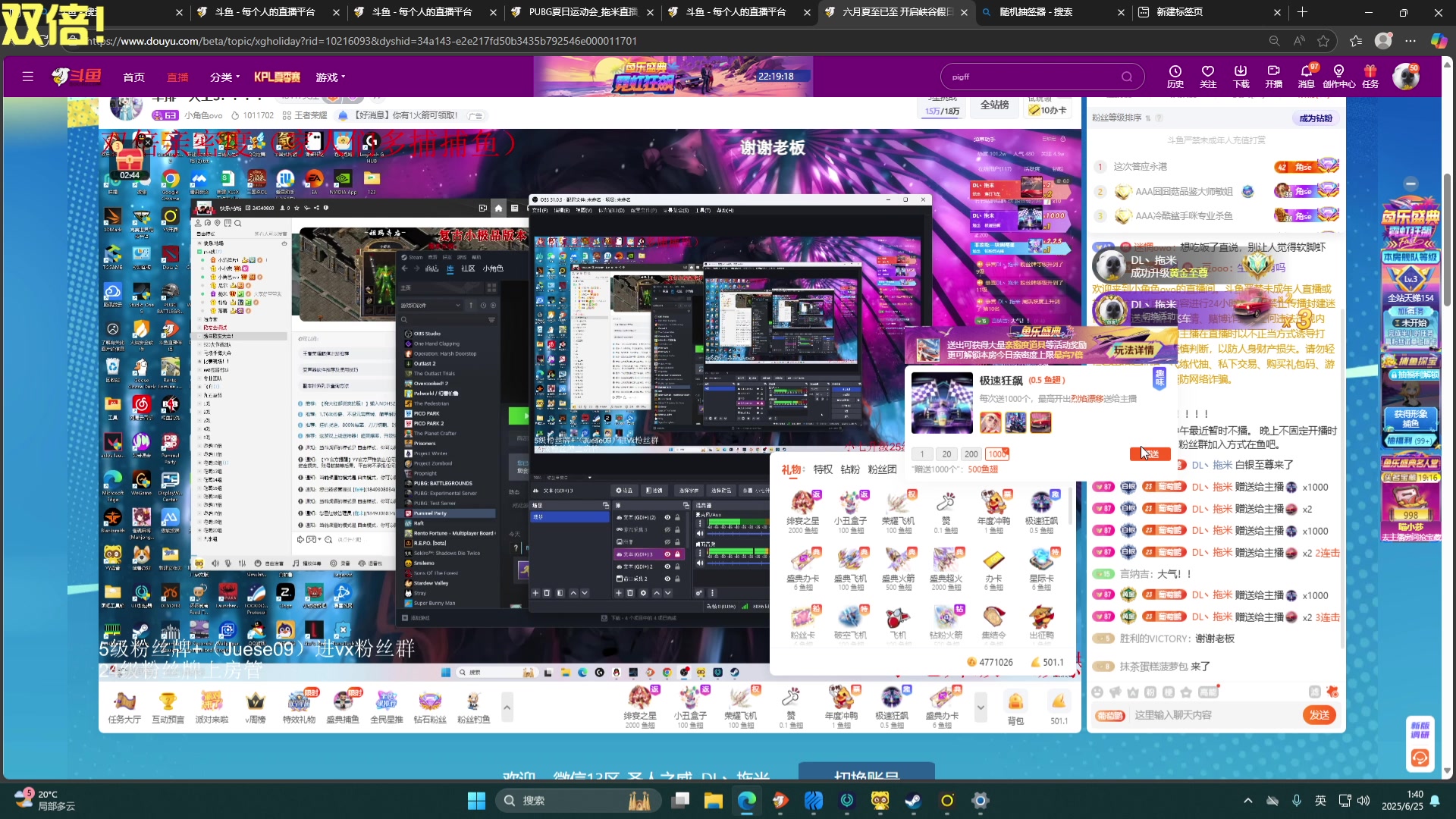
Task: Select the 出征鸭 gift
Action: pyautogui.click(x=1041, y=625)
